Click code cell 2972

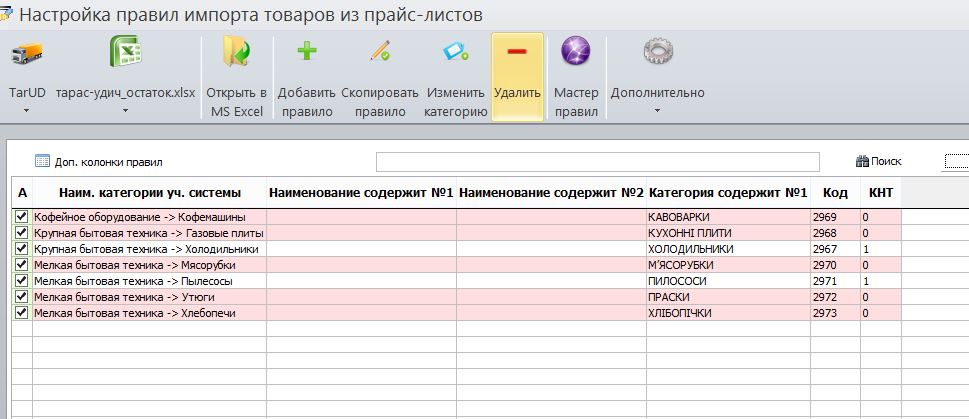pos(835,297)
